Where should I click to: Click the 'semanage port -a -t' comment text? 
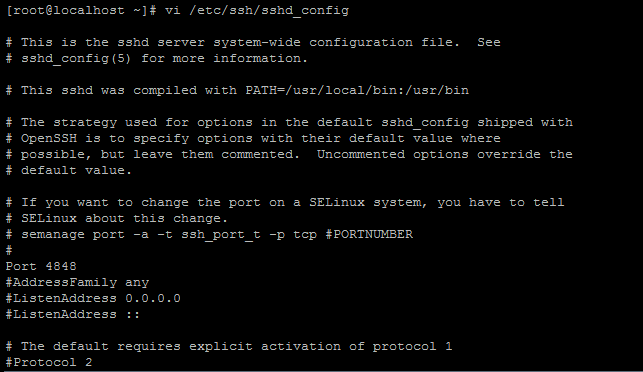pyautogui.click(x=97, y=234)
